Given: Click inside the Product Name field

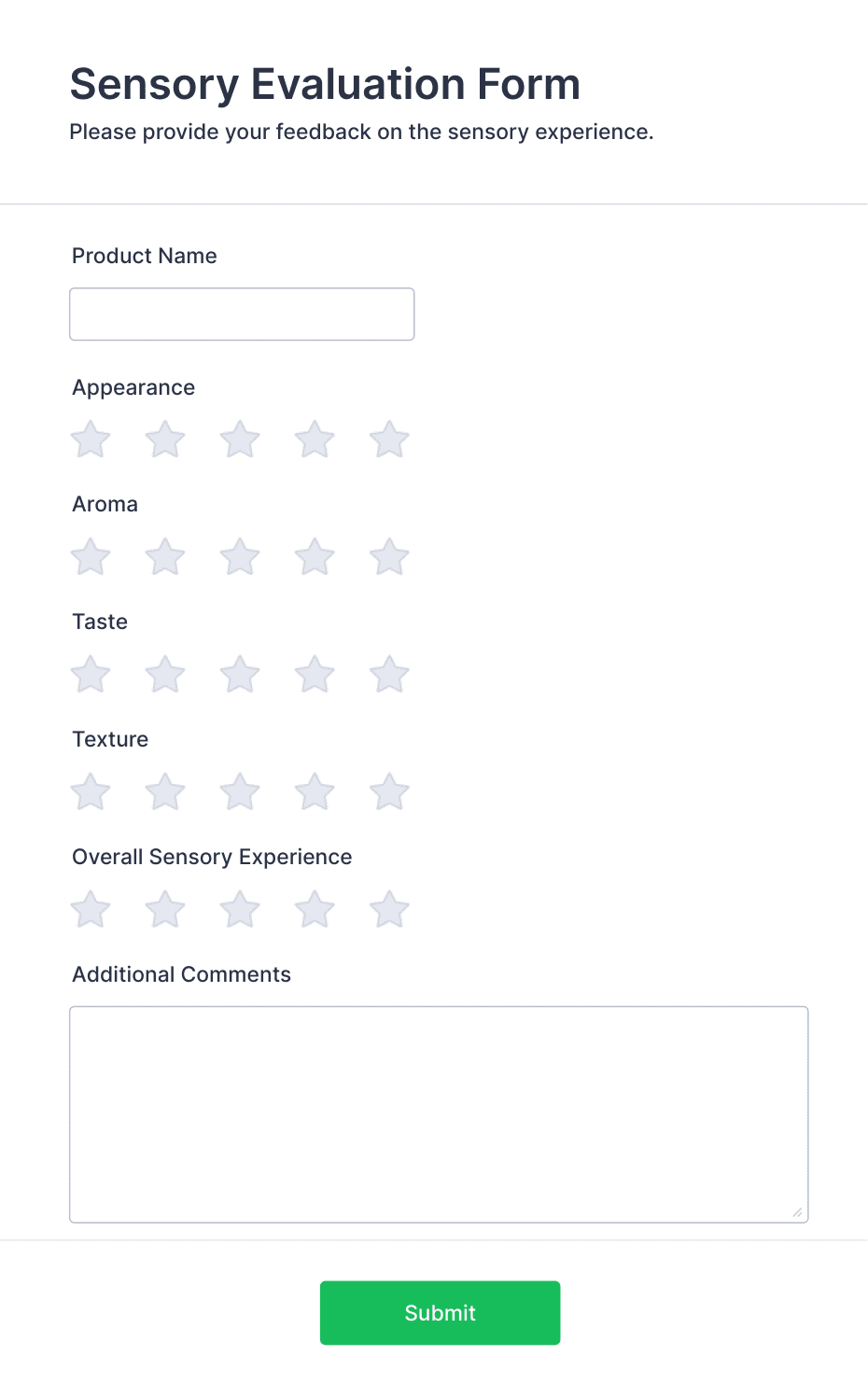Looking at the screenshot, I should point(241,314).
